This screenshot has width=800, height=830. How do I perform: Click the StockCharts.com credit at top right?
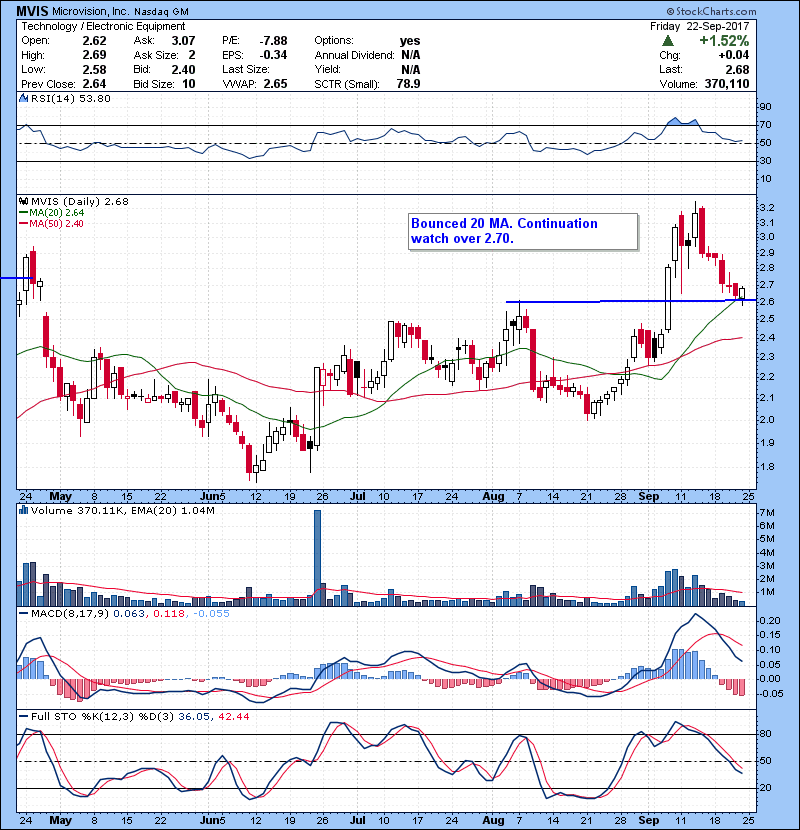711,11
